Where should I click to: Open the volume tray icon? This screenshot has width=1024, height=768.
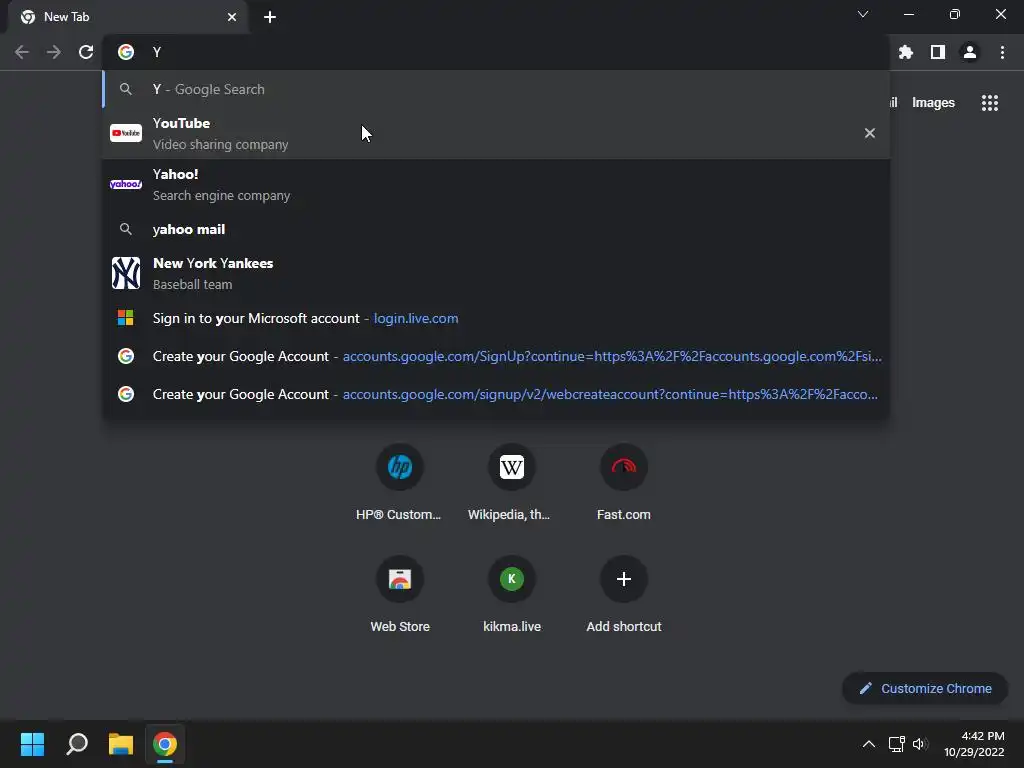tap(920, 744)
